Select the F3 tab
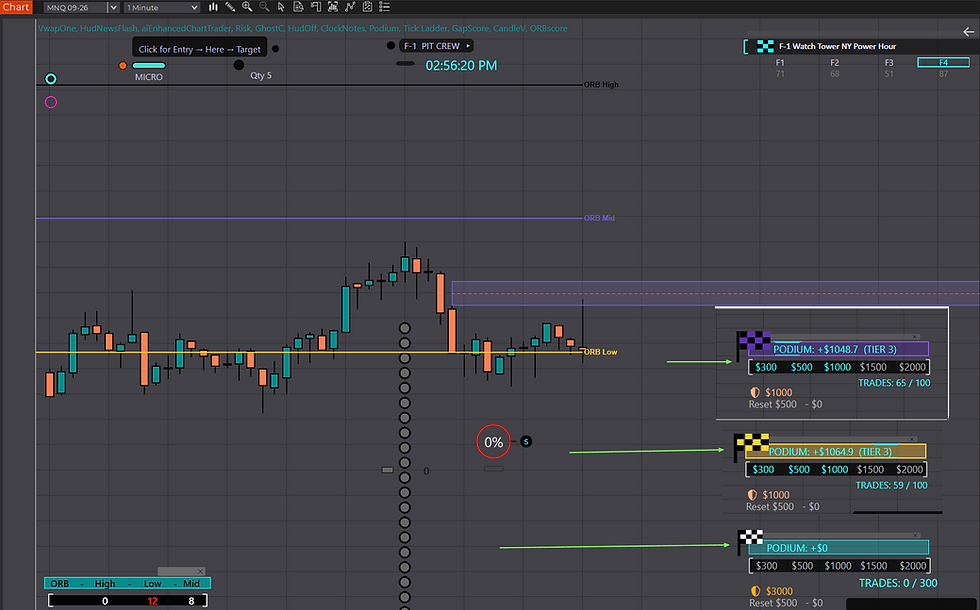Screen dimensions: 980x610 (889, 62)
